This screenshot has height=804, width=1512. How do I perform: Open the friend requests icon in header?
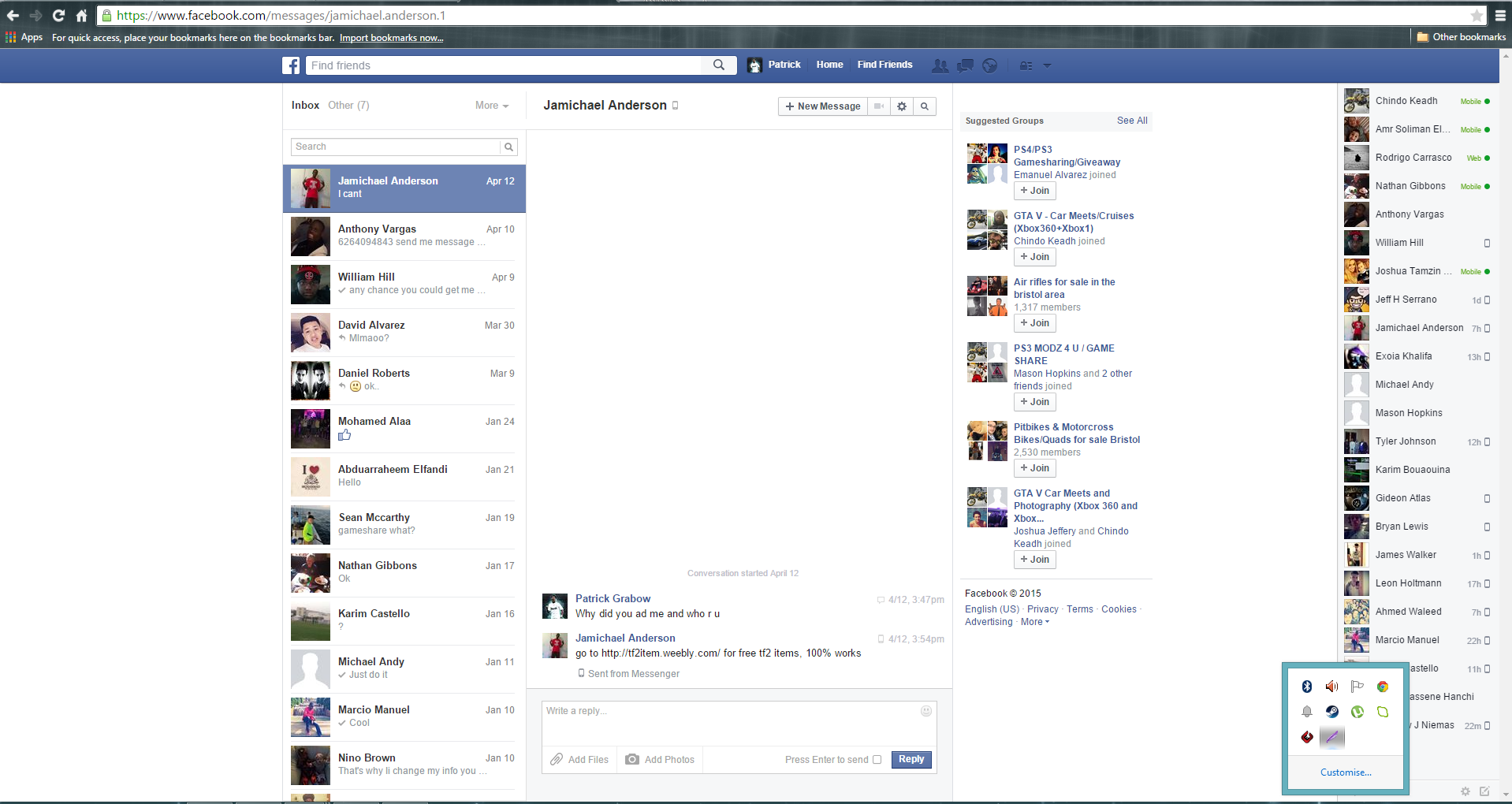[x=940, y=65]
